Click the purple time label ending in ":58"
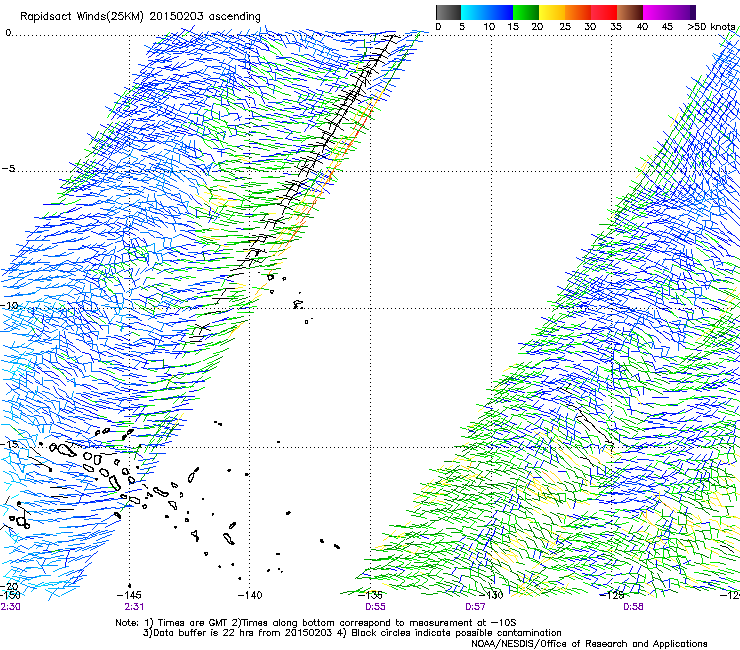 (x=633, y=607)
